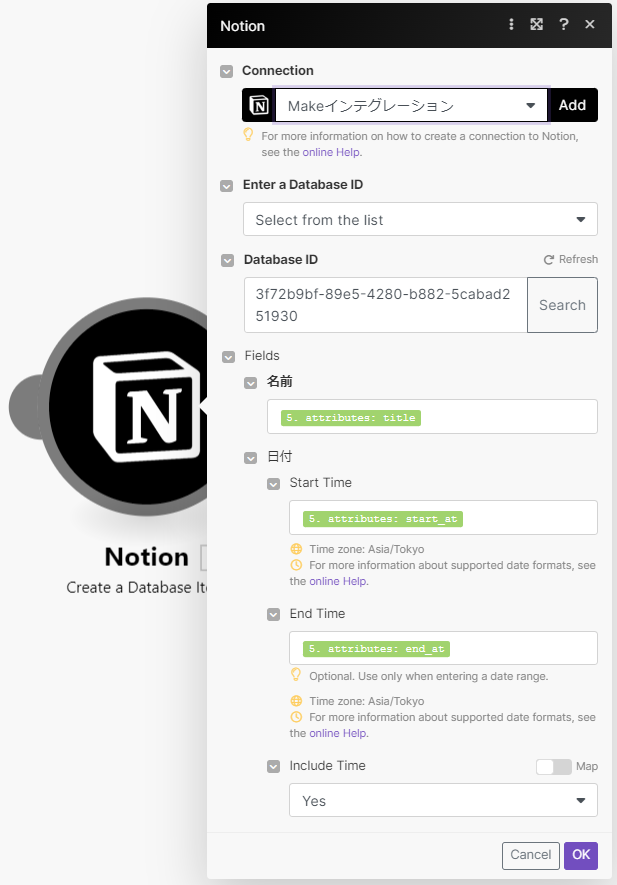Click the Add connection button
The height and width of the screenshot is (885, 617).
[573, 105]
